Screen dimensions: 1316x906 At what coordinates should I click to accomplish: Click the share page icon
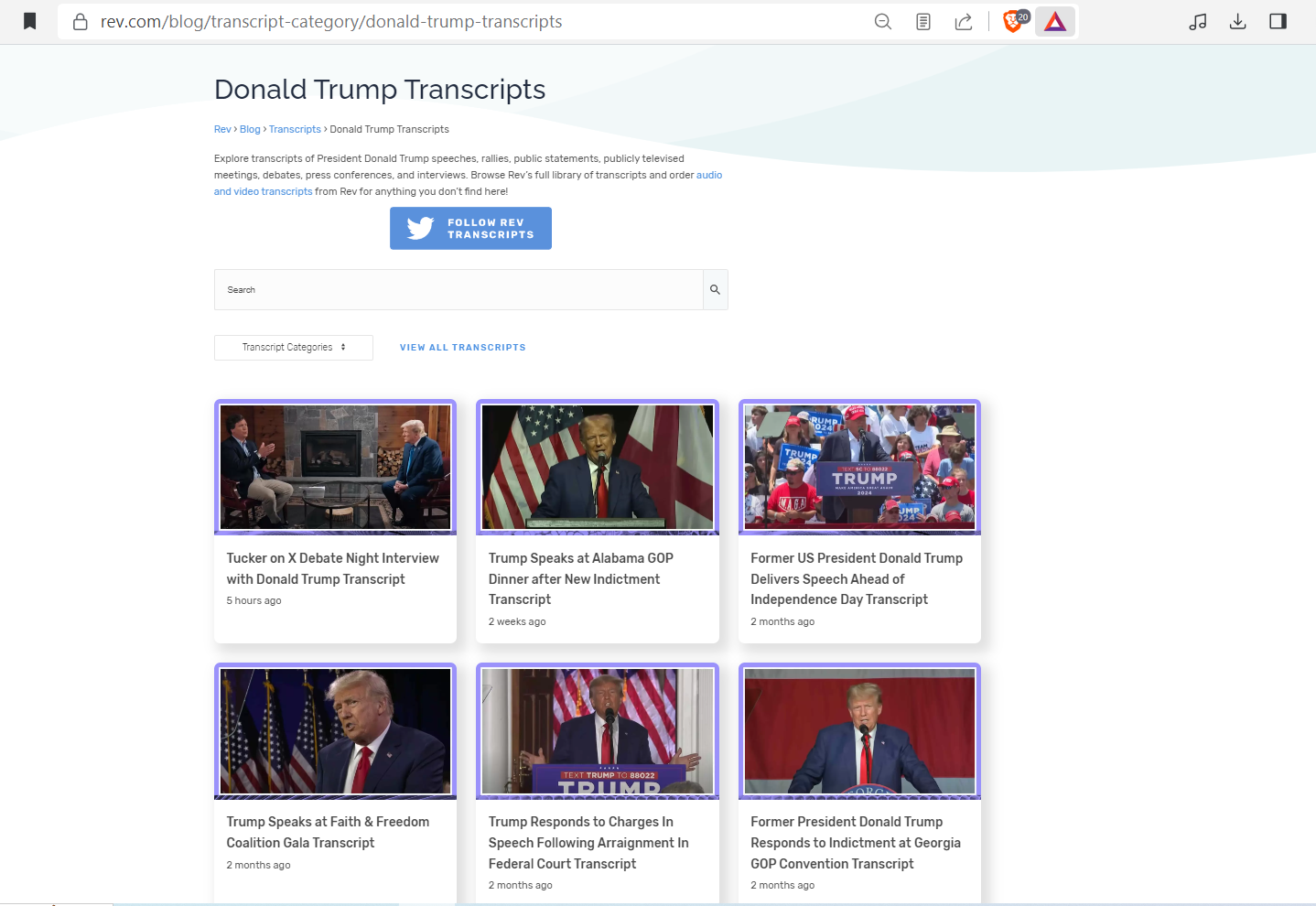[964, 21]
